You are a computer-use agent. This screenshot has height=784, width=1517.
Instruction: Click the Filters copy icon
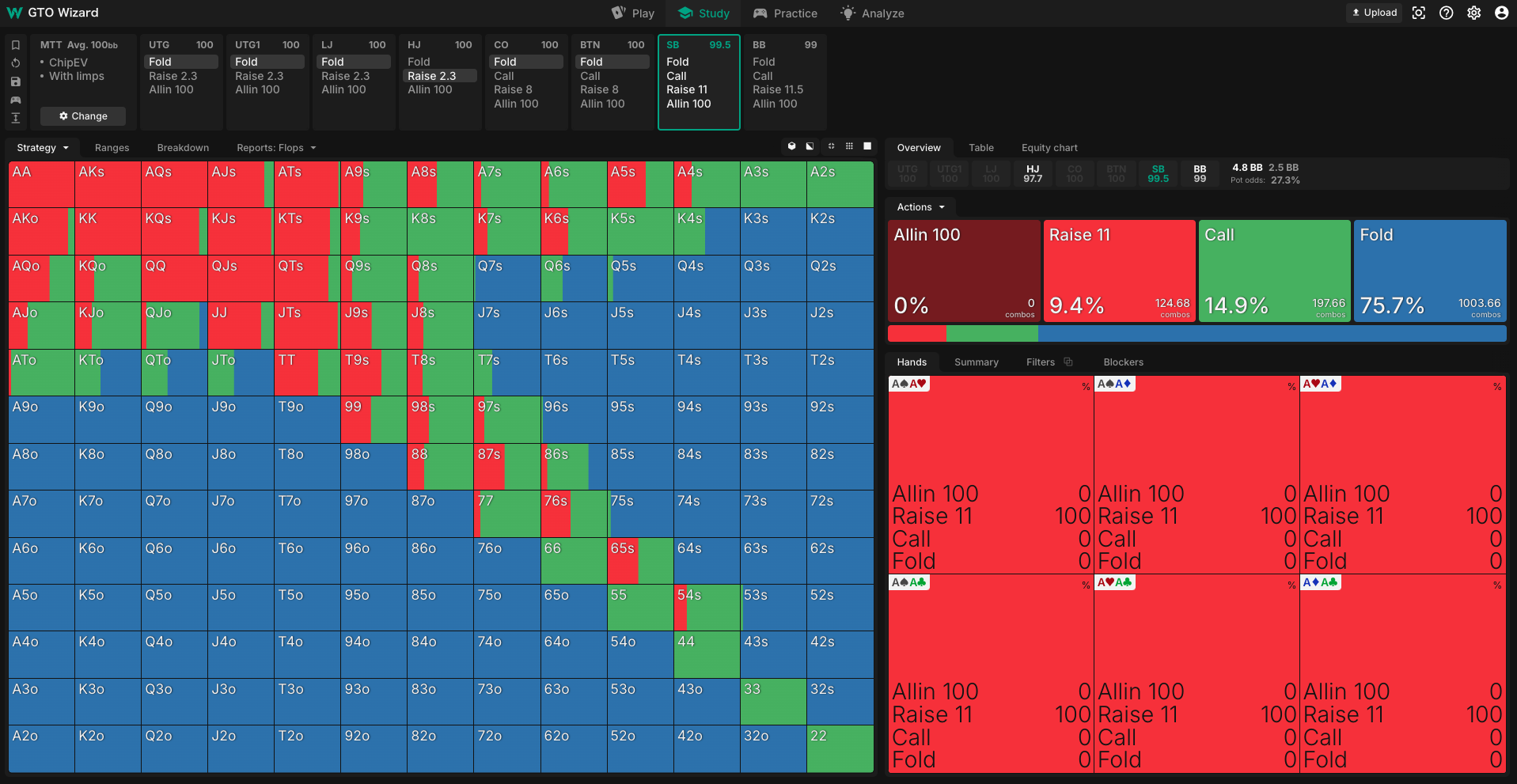1068,362
